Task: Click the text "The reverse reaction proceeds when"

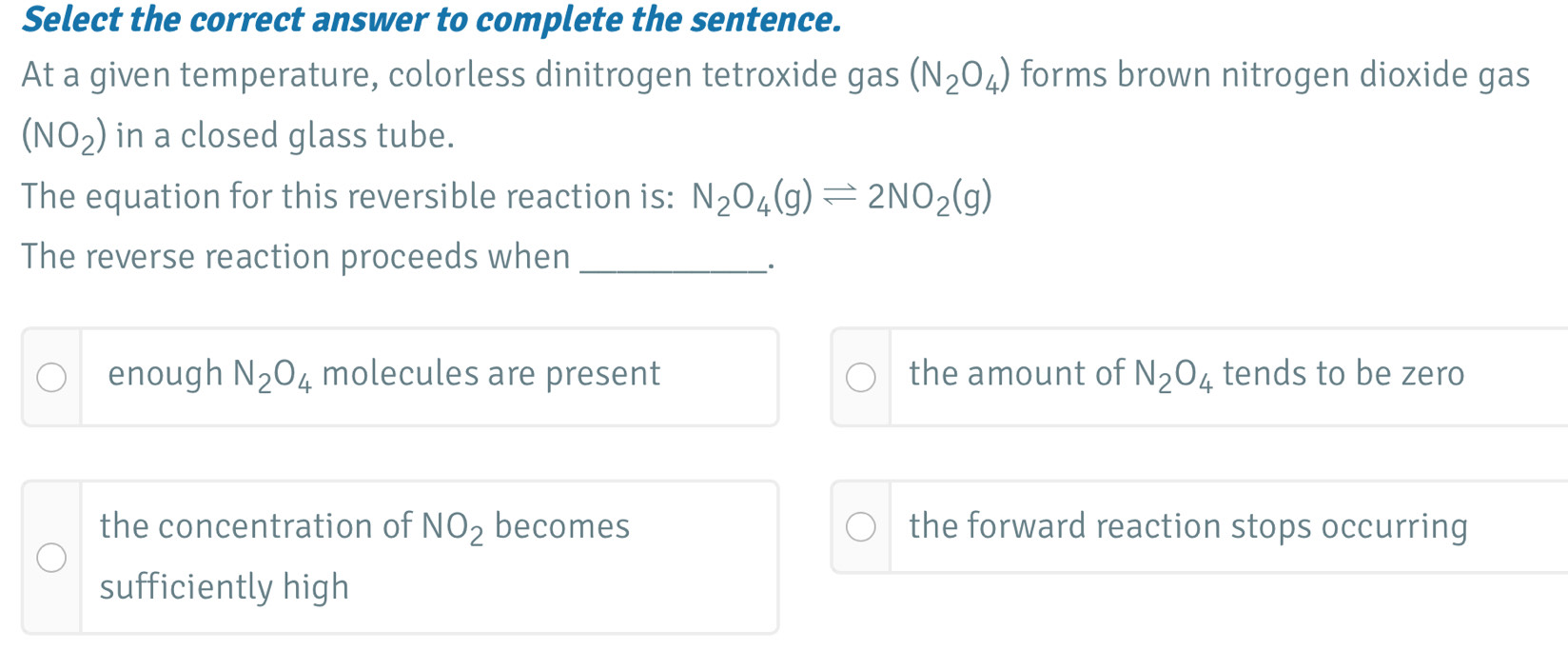Action: (296, 257)
